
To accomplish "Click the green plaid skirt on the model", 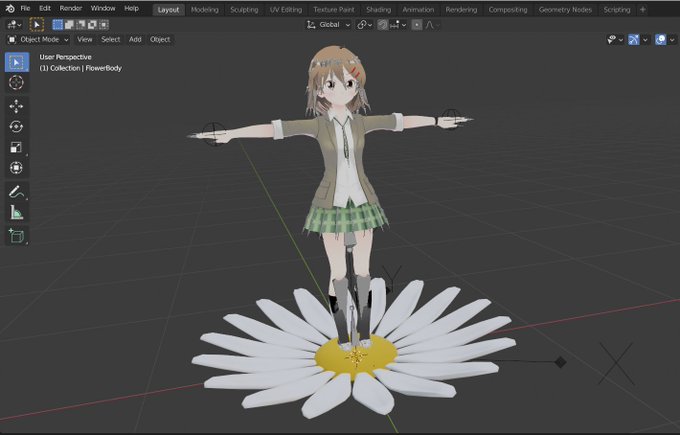I will [346, 217].
